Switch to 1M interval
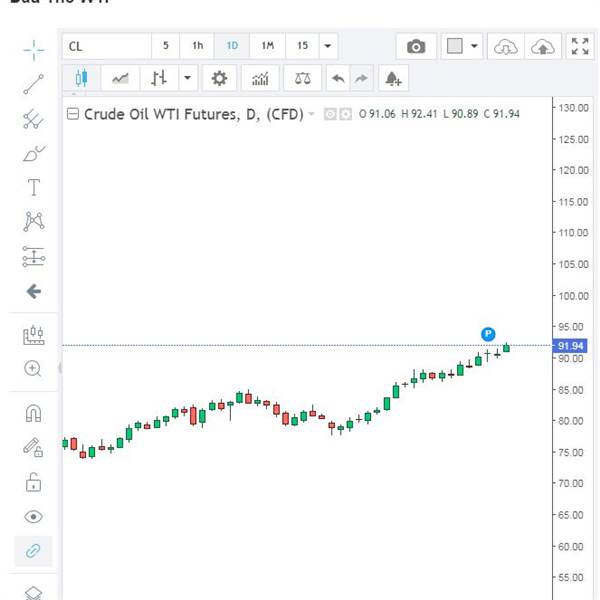This screenshot has height=600, width=600. (x=267, y=46)
